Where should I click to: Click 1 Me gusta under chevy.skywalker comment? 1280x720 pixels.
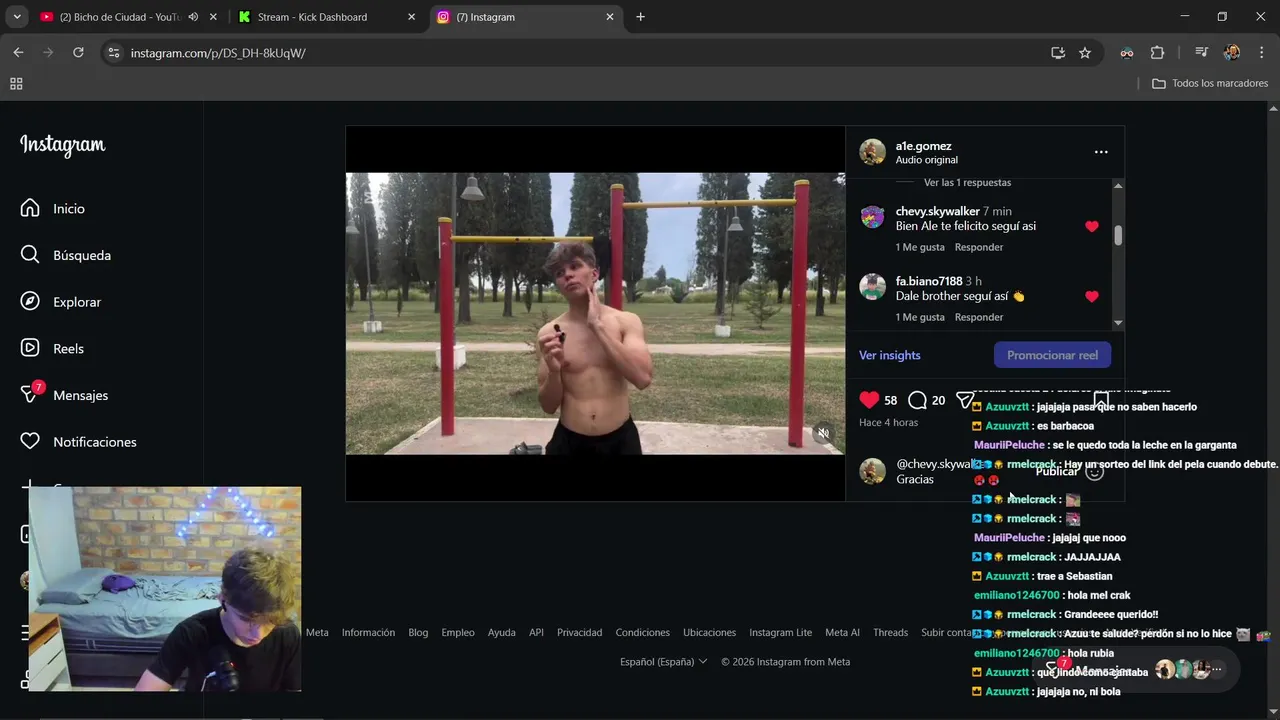(x=920, y=247)
